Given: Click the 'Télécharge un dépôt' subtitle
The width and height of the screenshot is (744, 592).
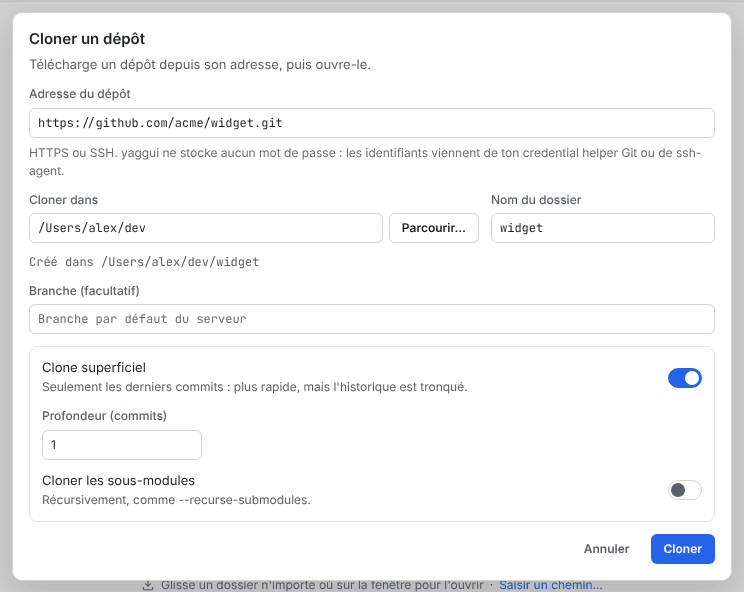Looking at the screenshot, I should [200, 65].
